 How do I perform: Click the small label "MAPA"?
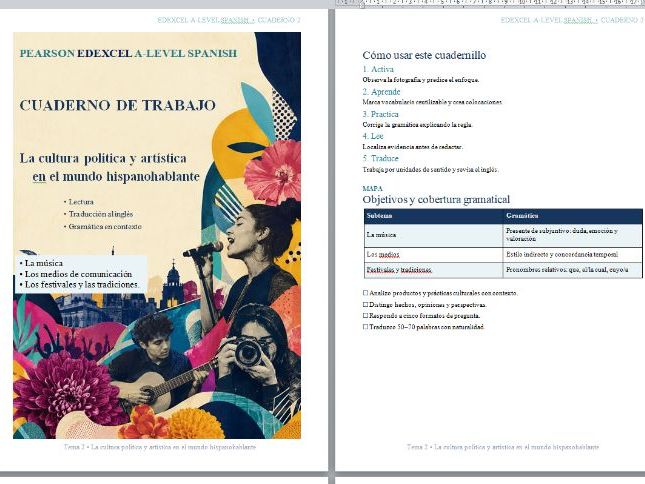click(373, 188)
